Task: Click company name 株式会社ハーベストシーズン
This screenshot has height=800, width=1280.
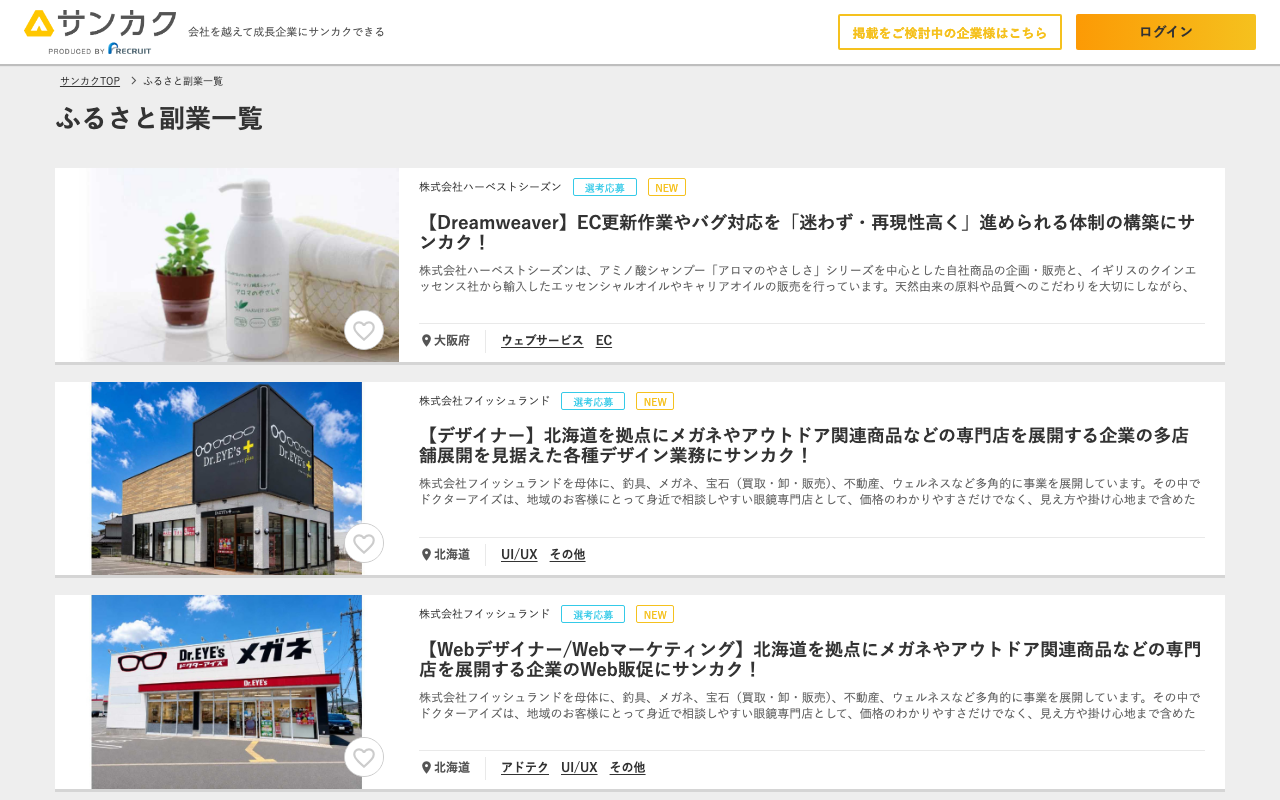Action: [490, 187]
